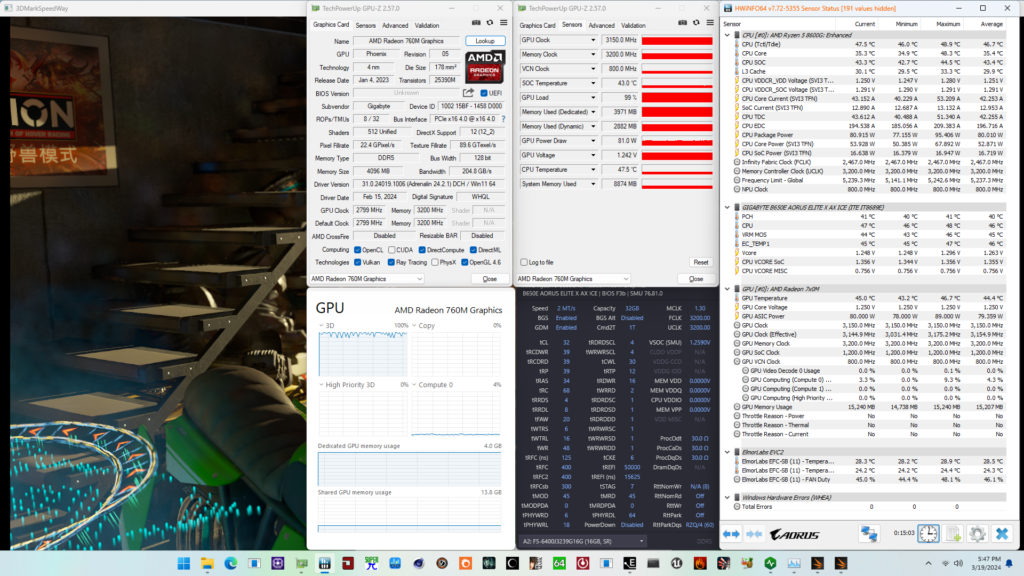Viewport: 1024px width, 576px height.
Task: Click HWiNFO expand columns blue arrows icon
Action: point(731,534)
